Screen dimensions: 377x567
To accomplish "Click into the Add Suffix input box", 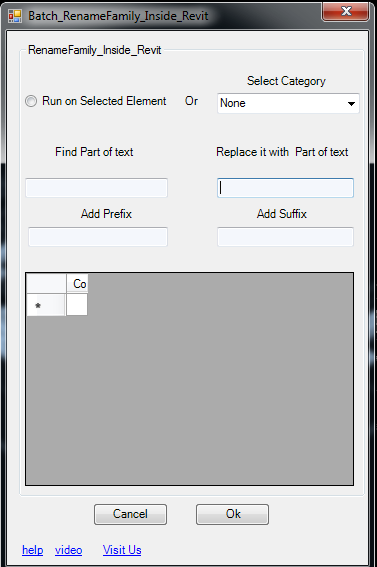I will click(x=285, y=237).
